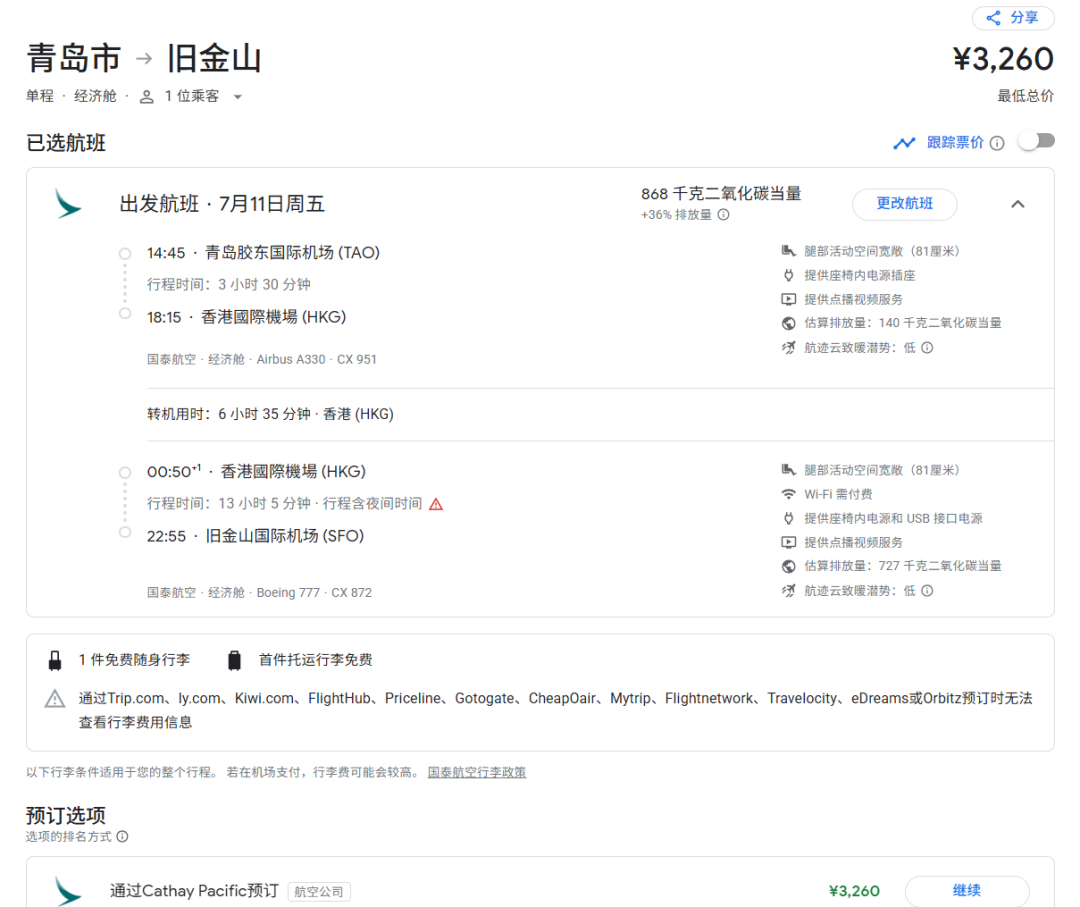Viewport: 1080px width, 907px height.
Task: Click the 通过Cathay Pacific预订 booking option
Action: click(194, 890)
